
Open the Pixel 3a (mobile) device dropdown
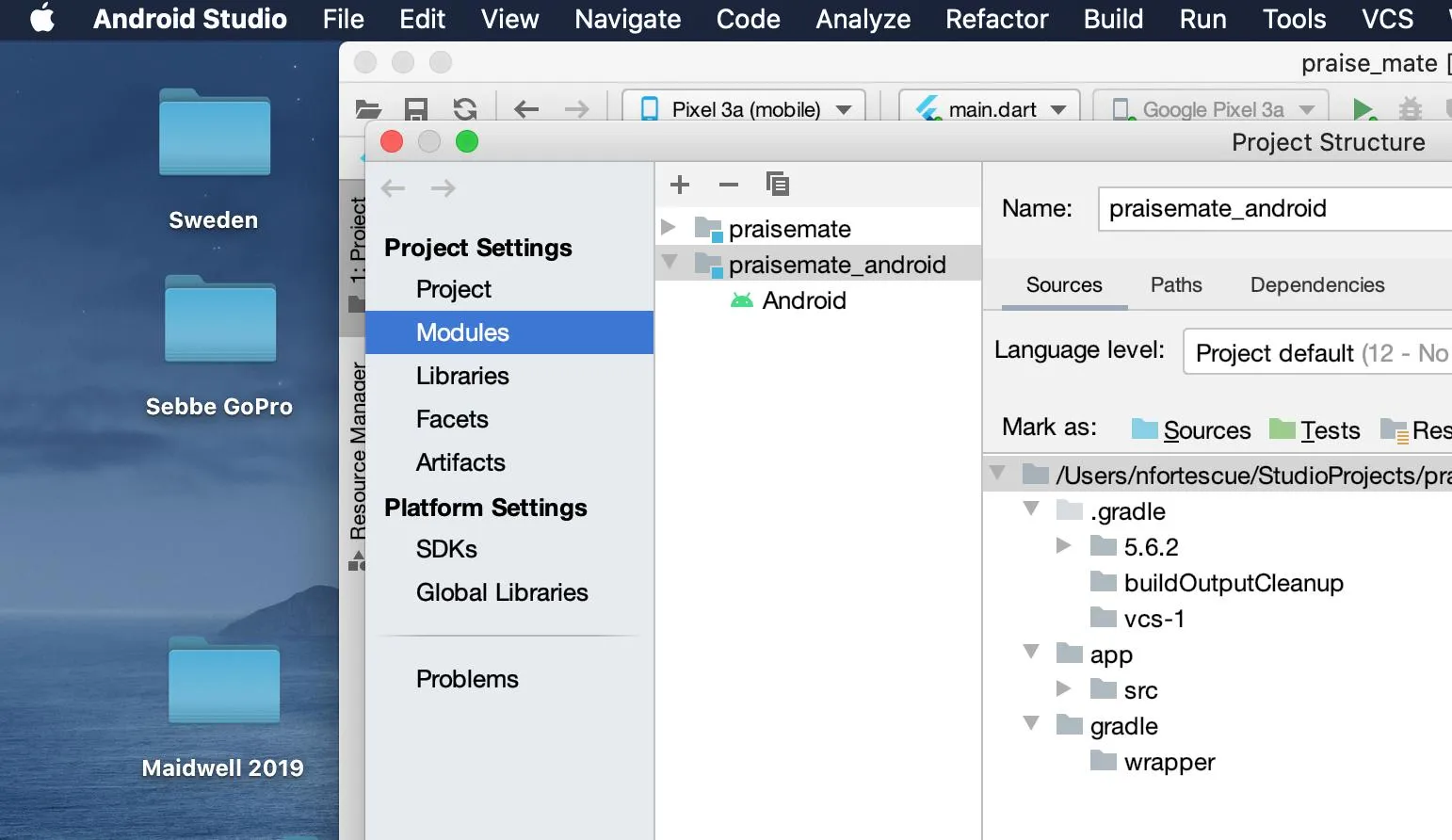tap(744, 109)
